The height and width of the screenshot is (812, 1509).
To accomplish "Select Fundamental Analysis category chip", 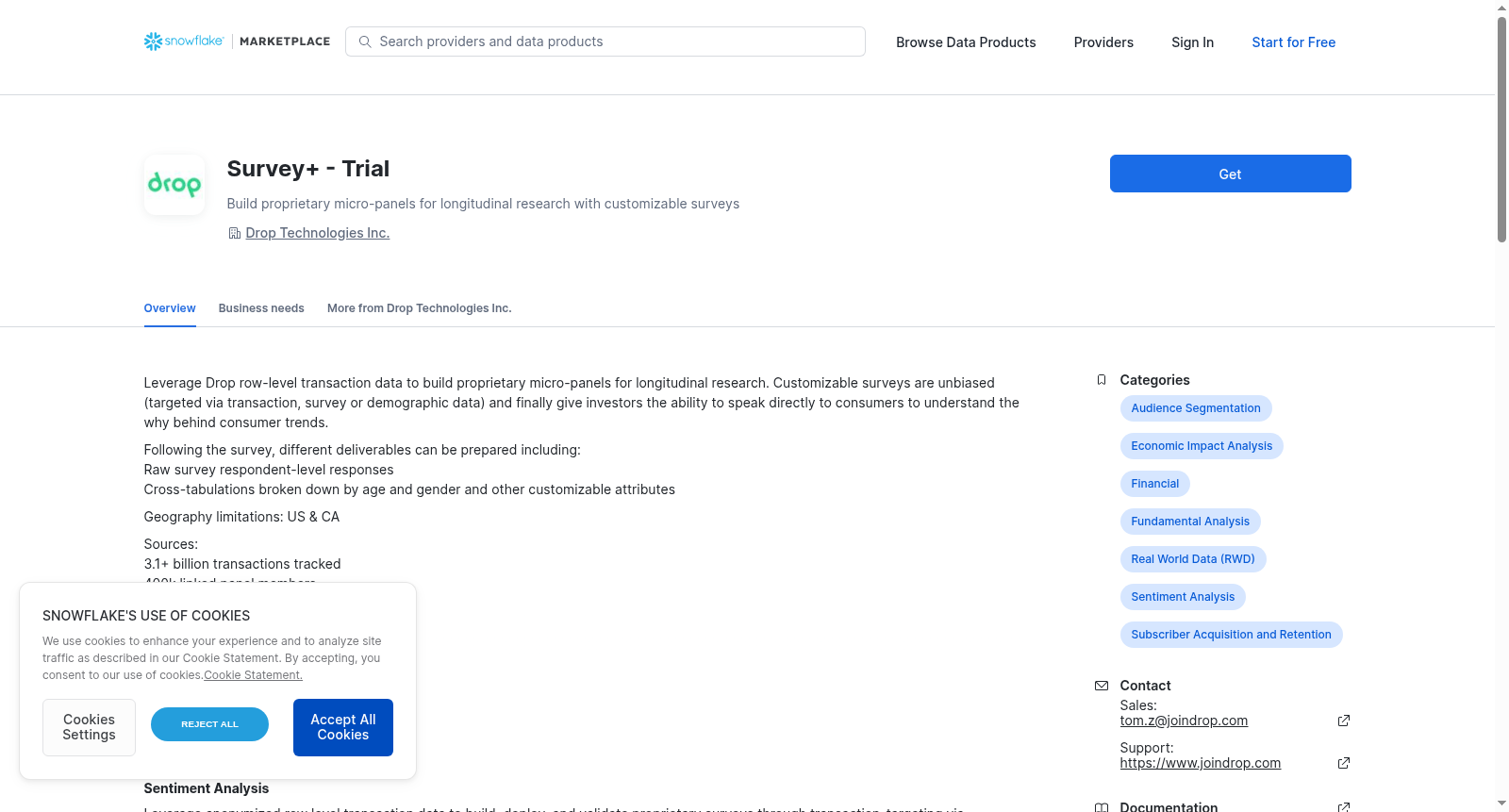I will coord(1190,522).
